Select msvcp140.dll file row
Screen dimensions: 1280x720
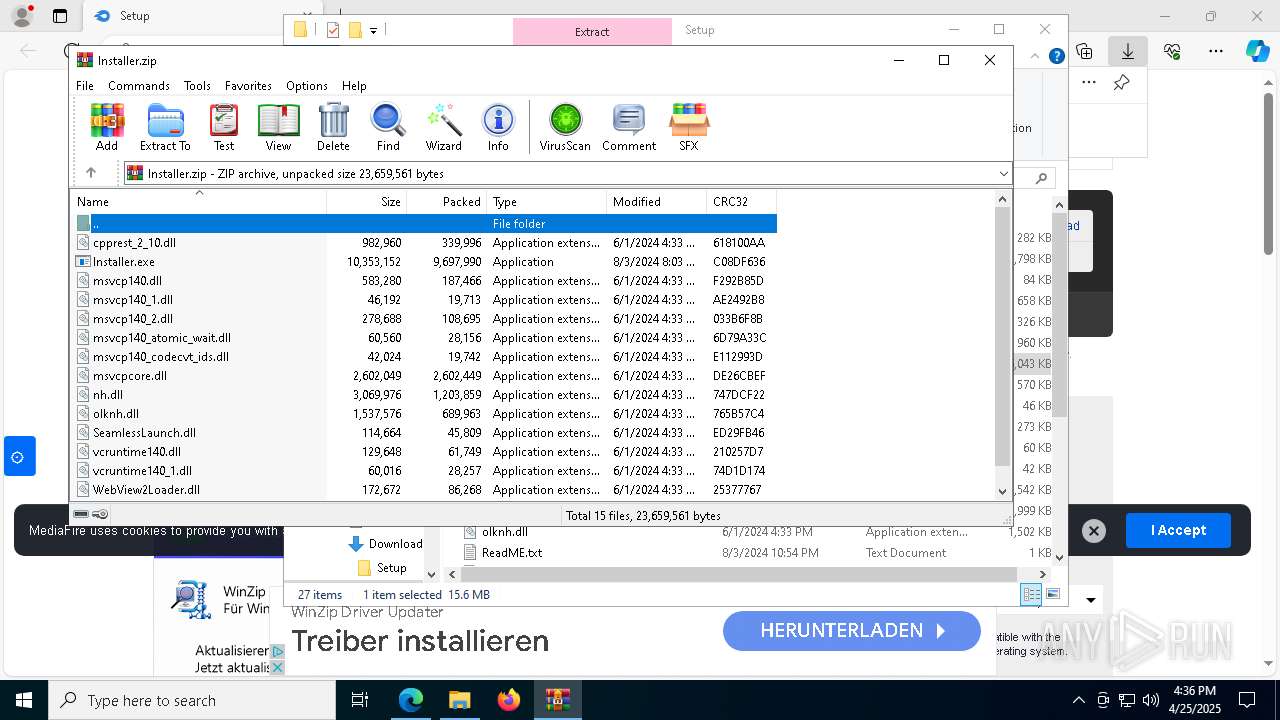424,281
